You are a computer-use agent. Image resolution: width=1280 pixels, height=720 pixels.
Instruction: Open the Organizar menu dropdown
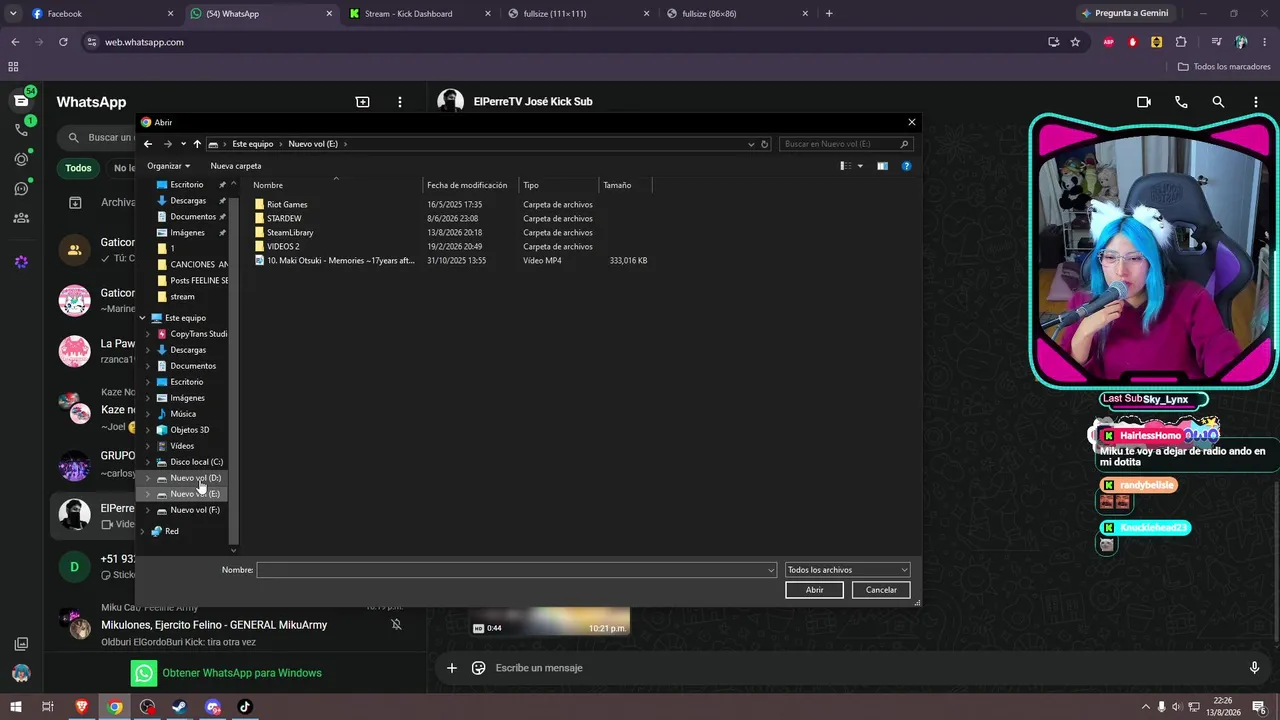(x=168, y=166)
